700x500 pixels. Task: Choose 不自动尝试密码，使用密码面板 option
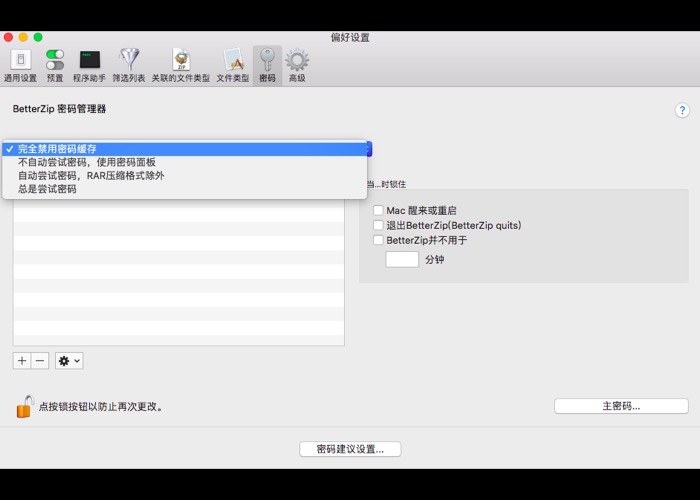(87, 162)
